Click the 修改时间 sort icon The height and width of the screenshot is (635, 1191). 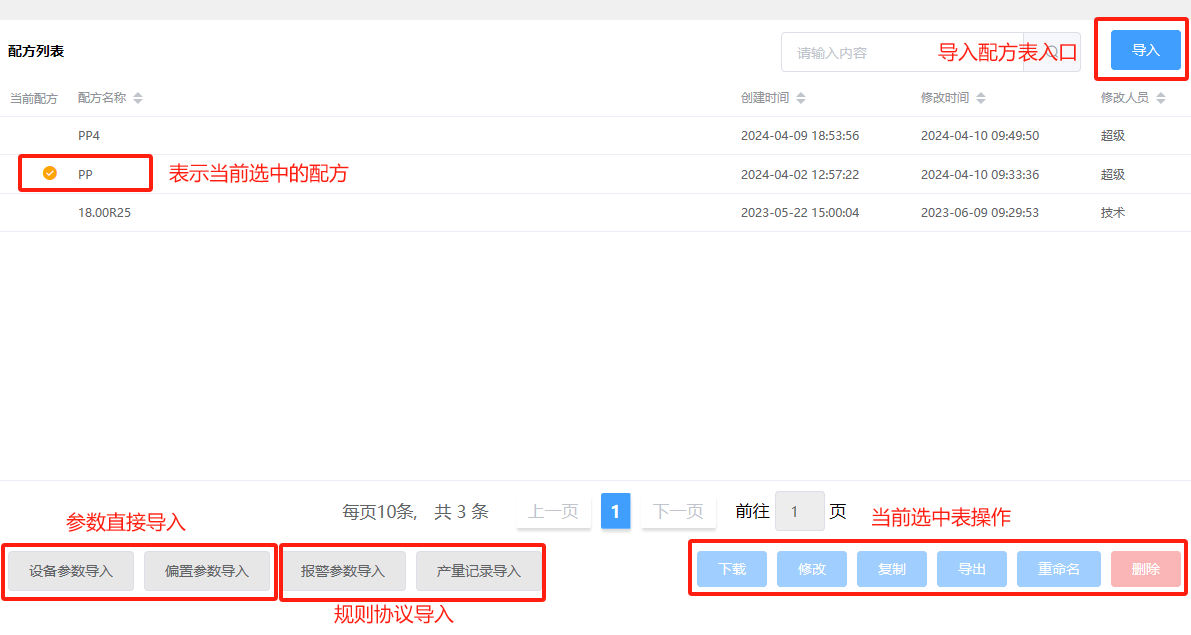[981, 98]
